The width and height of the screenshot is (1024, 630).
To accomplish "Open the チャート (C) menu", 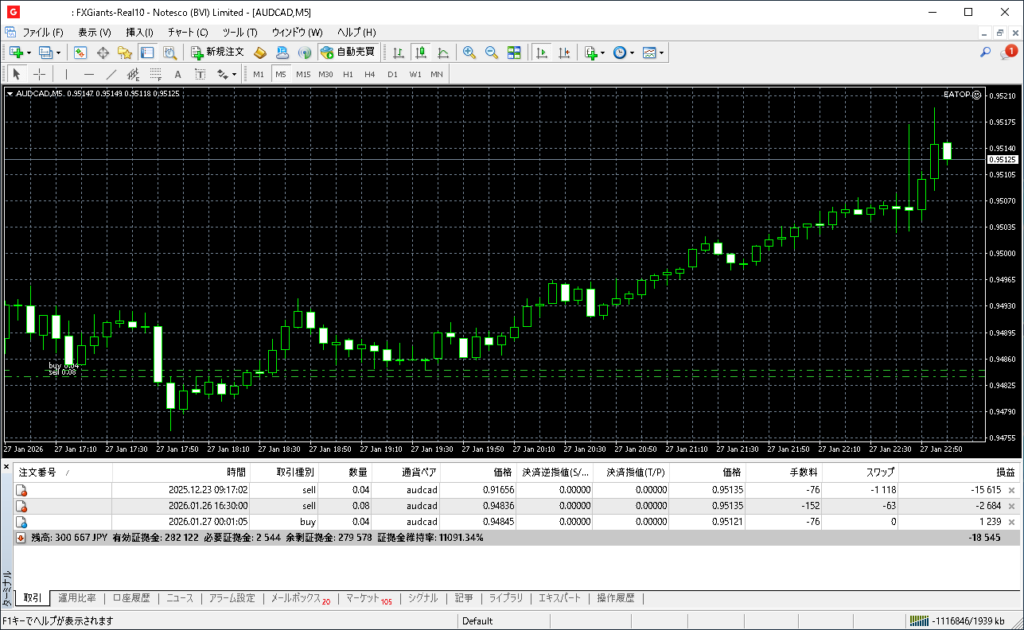I will click(188, 32).
